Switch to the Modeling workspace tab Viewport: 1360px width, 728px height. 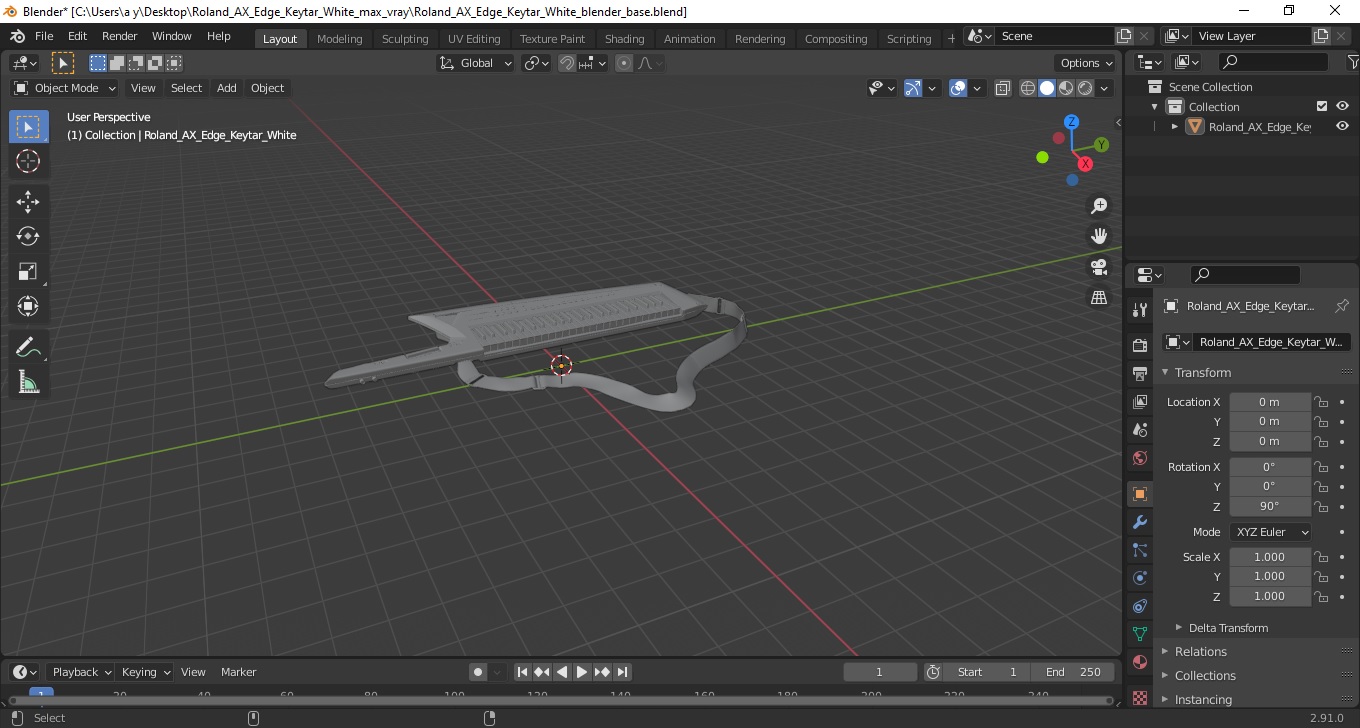point(340,39)
